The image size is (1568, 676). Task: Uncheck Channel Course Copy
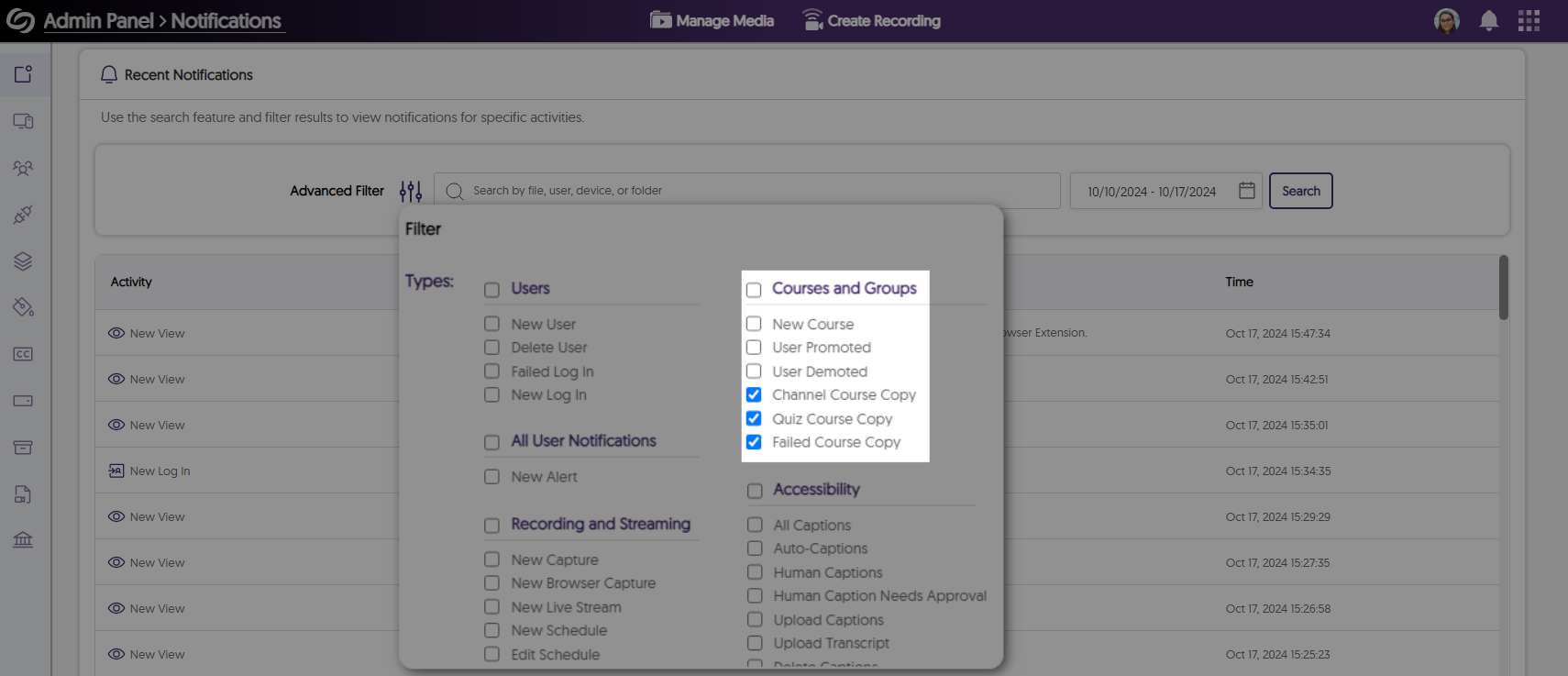pyautogui.click(x=754, y=394)
